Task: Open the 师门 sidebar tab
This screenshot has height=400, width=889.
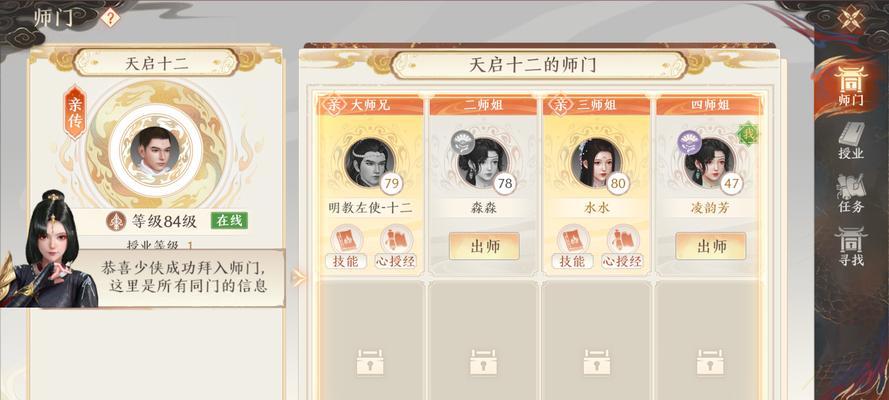Action: tap(850, 86)
